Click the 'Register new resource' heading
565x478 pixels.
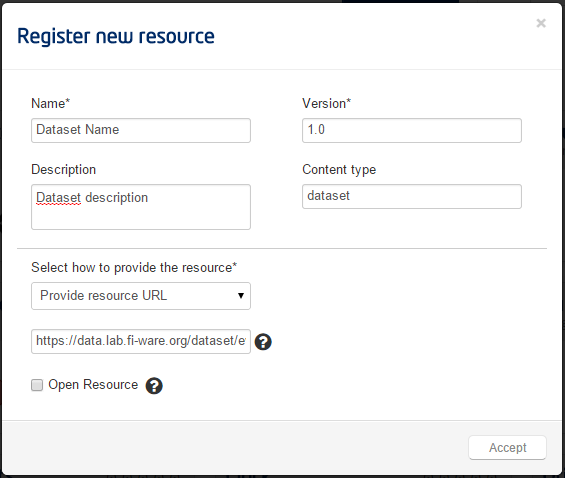(116, 36)
